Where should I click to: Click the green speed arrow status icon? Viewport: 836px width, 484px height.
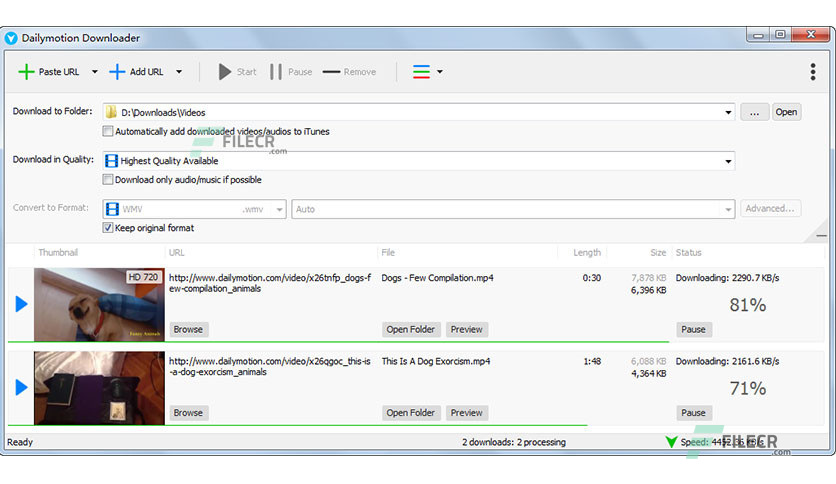[x=671, y=441]
